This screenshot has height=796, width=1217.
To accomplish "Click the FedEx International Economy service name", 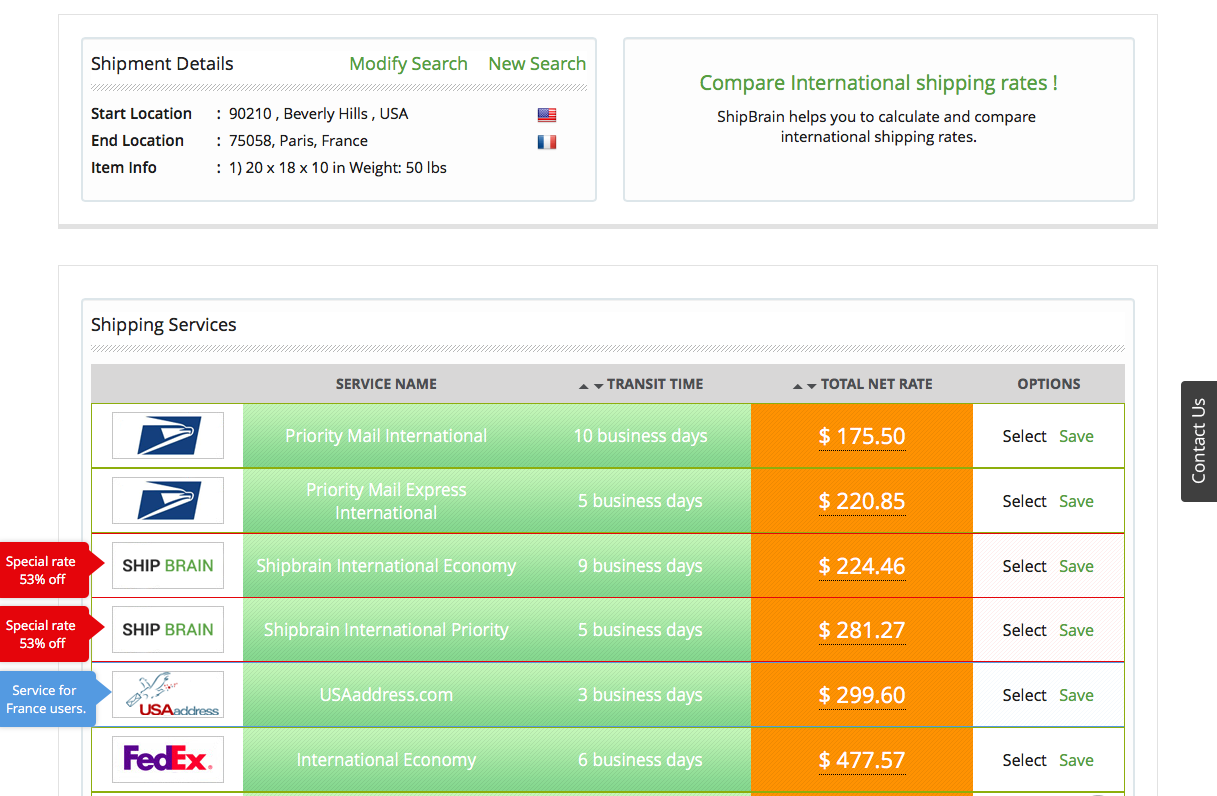I will pos(386,760).
